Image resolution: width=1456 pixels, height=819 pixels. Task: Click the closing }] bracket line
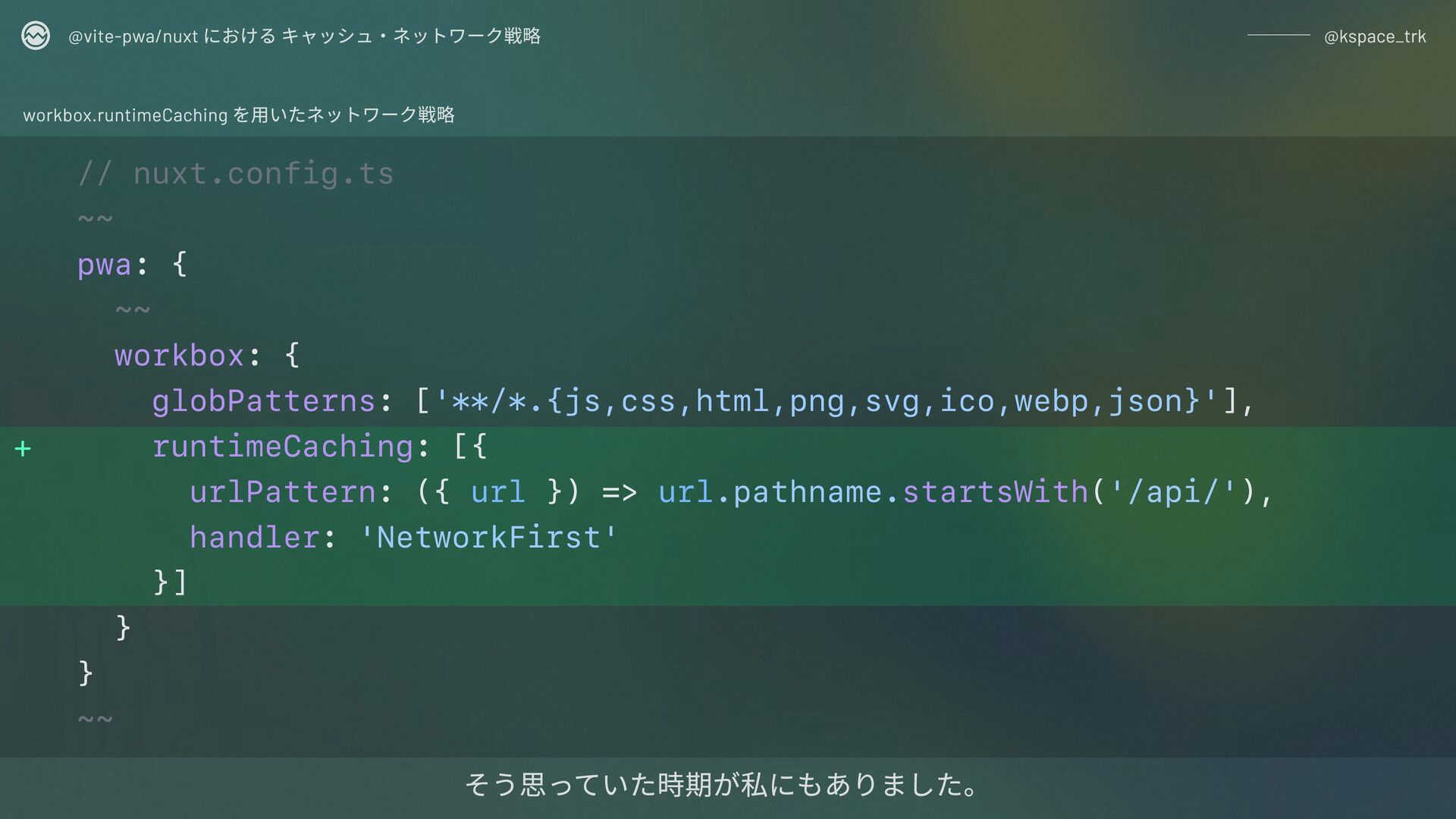[170, 582]
